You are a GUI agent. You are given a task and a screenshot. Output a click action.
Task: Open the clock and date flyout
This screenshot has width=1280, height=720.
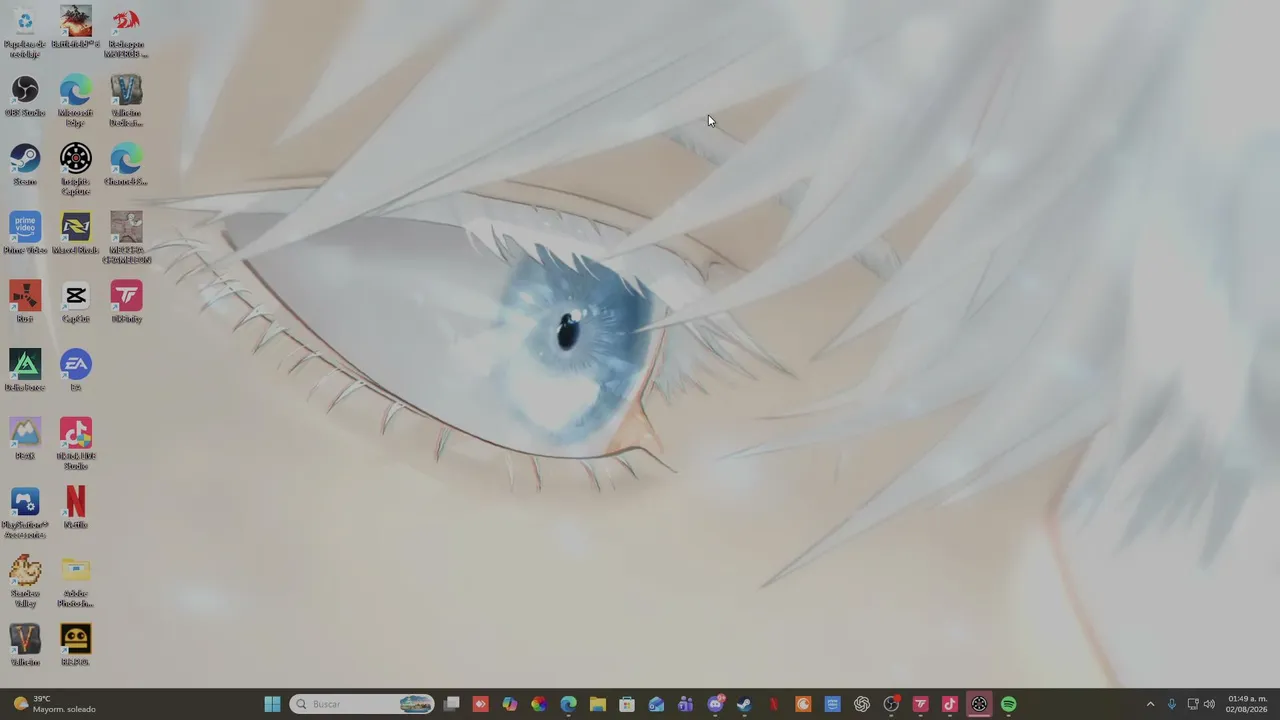pyautogui.click(x=1247, y=704)
